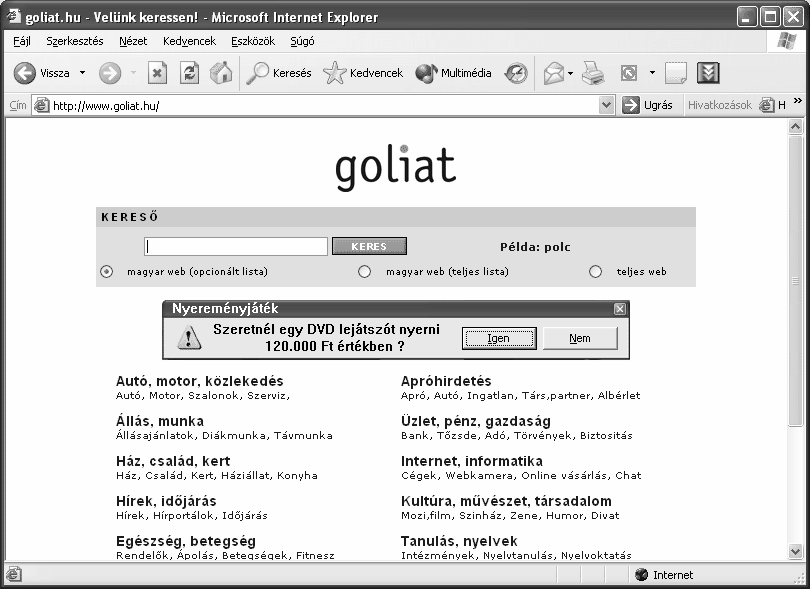Close the Nyereményjáték popup with X
This screenshot has height=589, width=810.
[620, 309]
